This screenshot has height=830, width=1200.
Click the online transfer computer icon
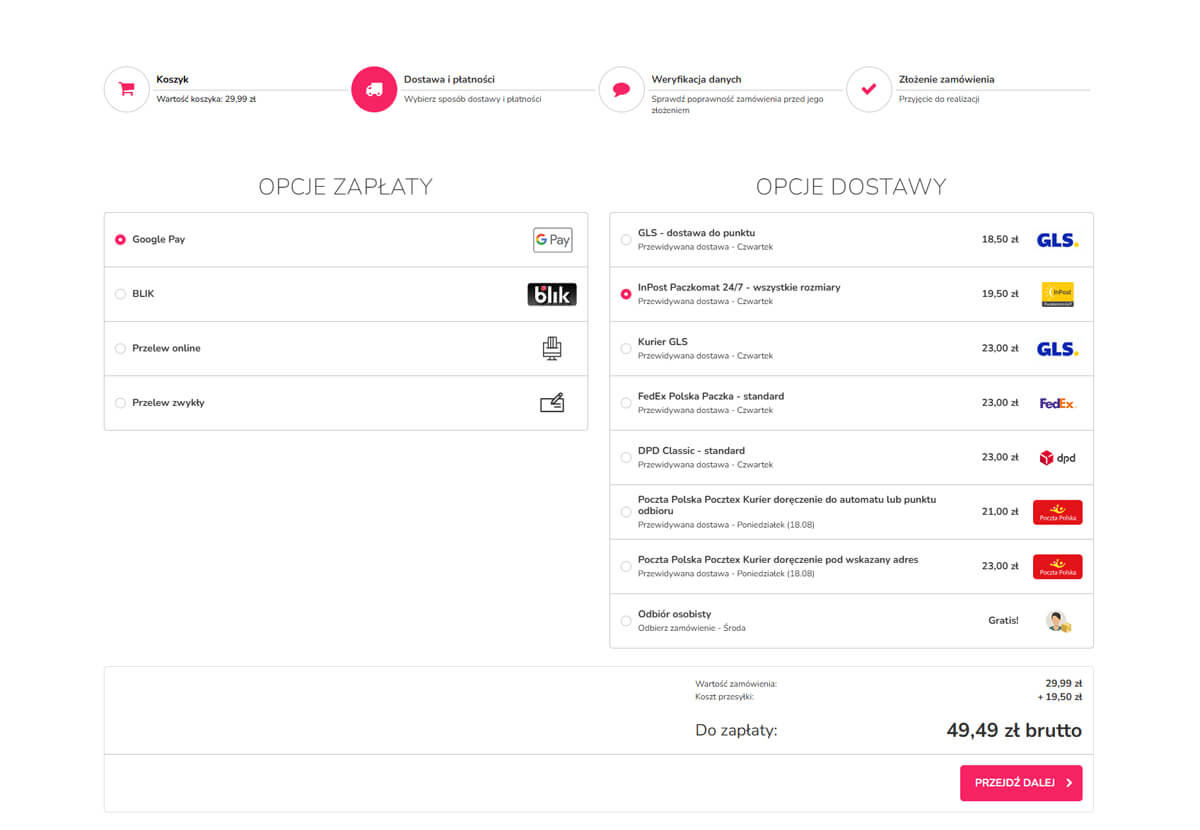pyautogui.click(x=552, y=348)
